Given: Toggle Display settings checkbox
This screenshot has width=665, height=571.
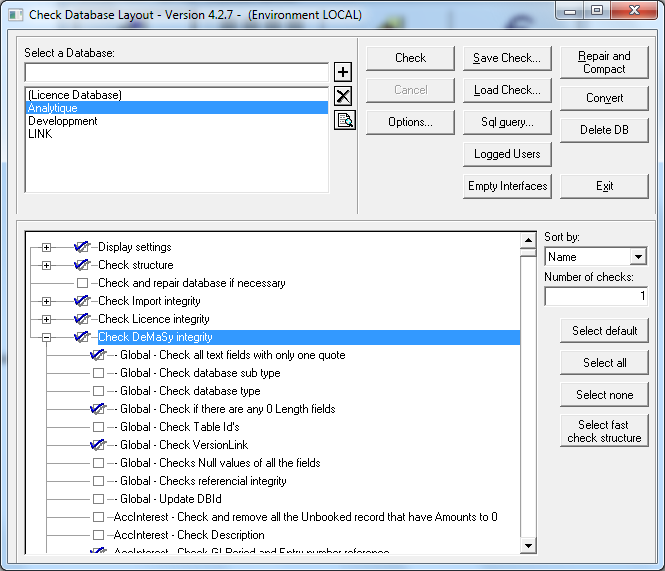Looking at the screenshot, I should (x=81, y=246).
